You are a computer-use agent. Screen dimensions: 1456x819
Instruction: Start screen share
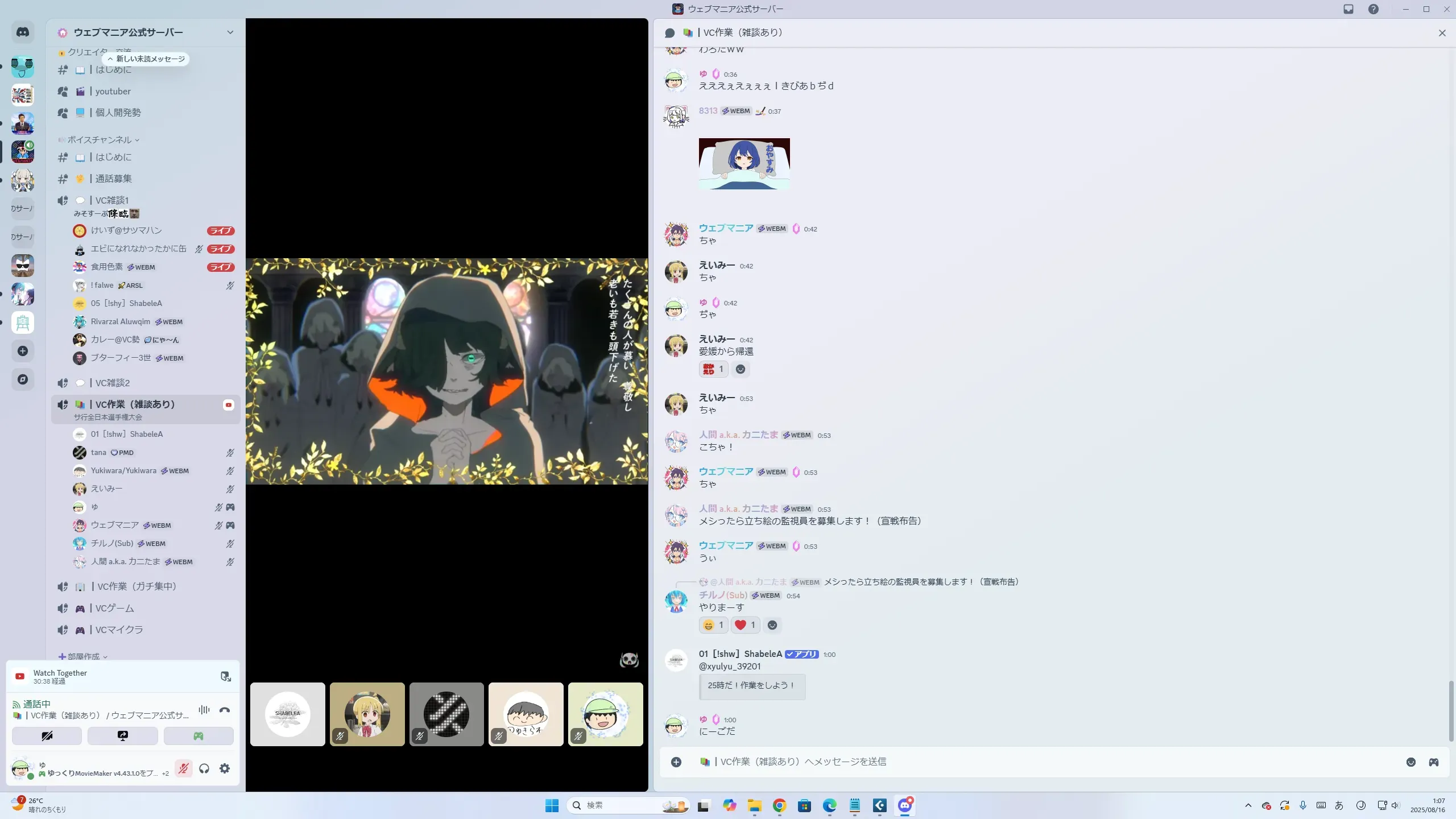point(122,736)
